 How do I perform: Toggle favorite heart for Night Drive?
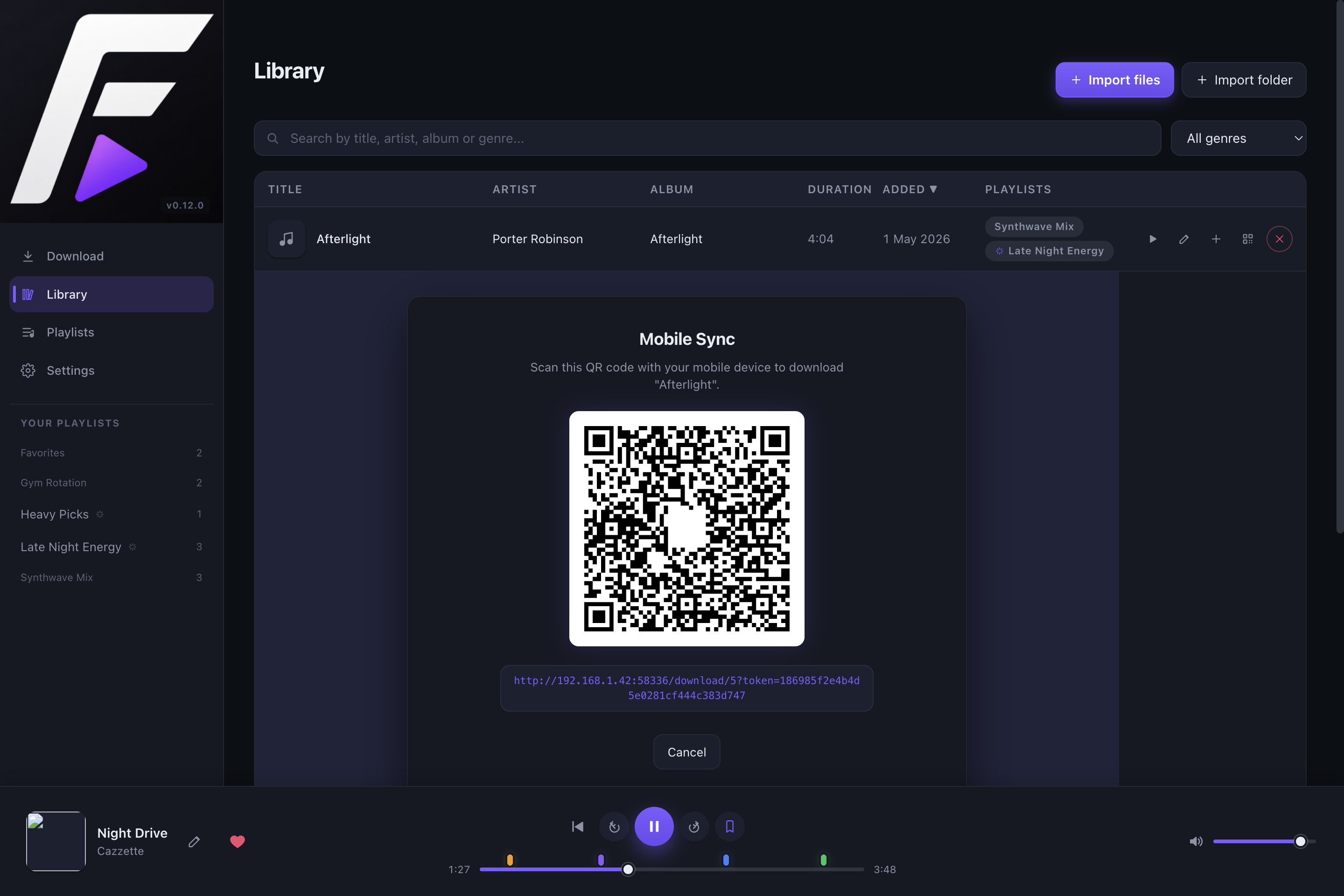point(238,841)
